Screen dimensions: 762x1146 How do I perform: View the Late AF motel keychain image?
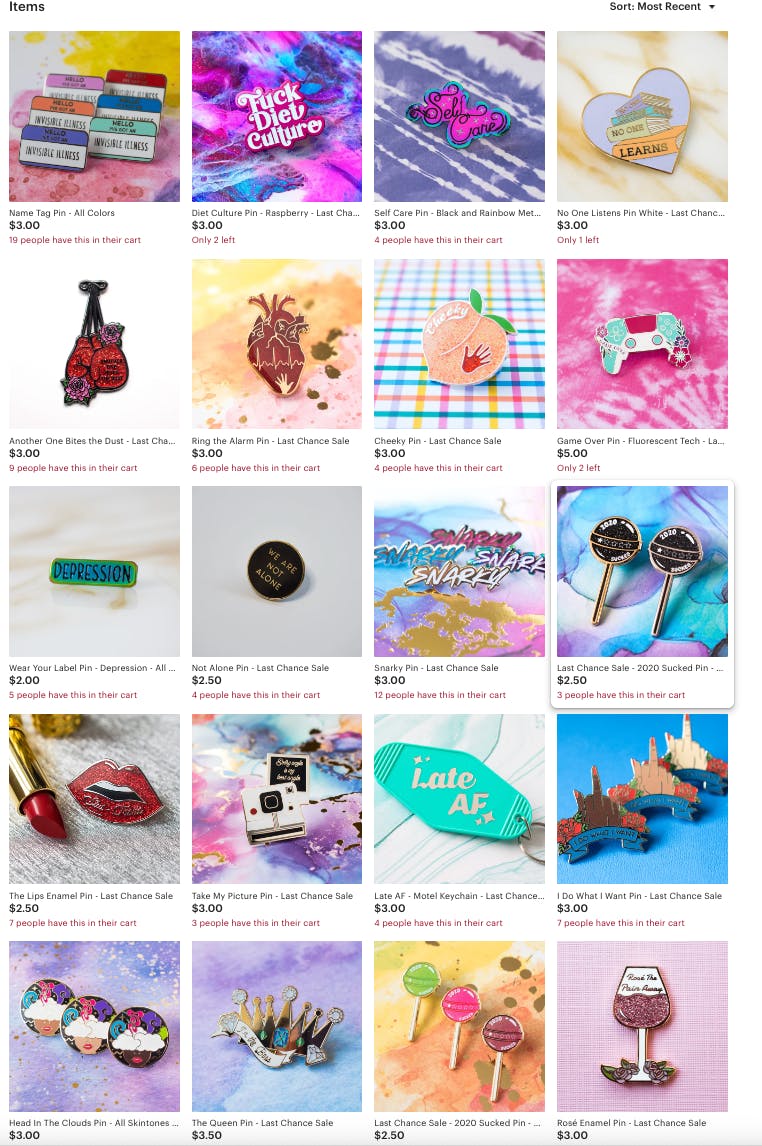coord(460,799)
